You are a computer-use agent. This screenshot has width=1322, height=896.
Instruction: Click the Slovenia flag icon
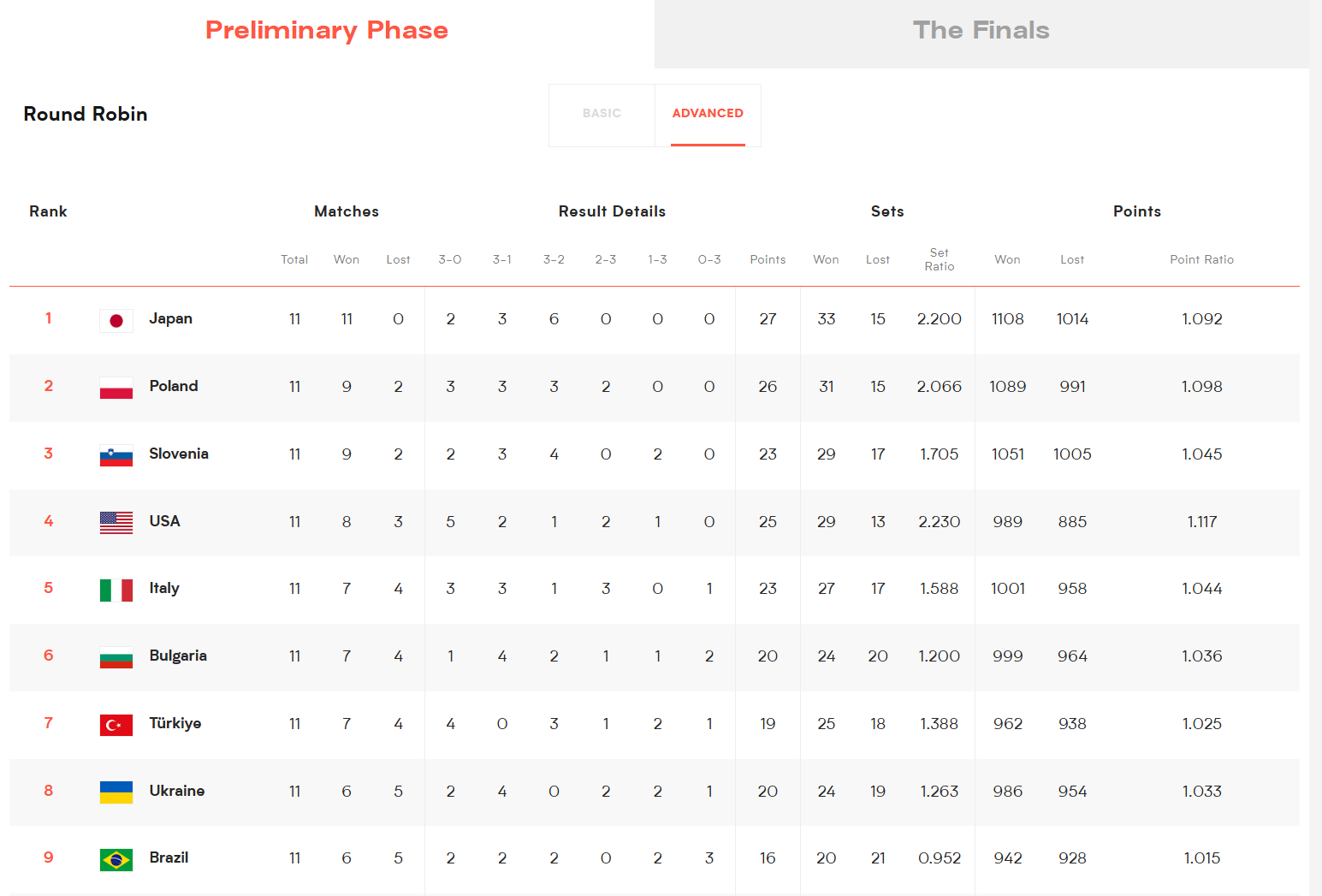click(x=116, y=456)
